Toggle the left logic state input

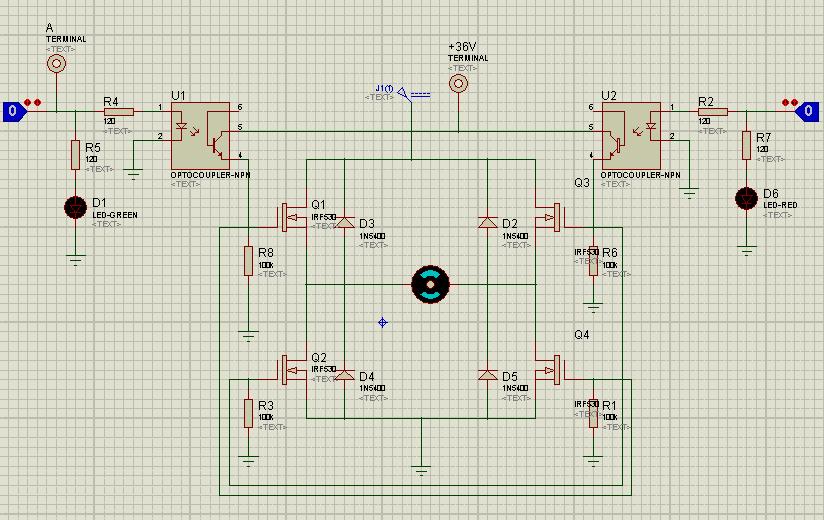[x=14, y=111]
